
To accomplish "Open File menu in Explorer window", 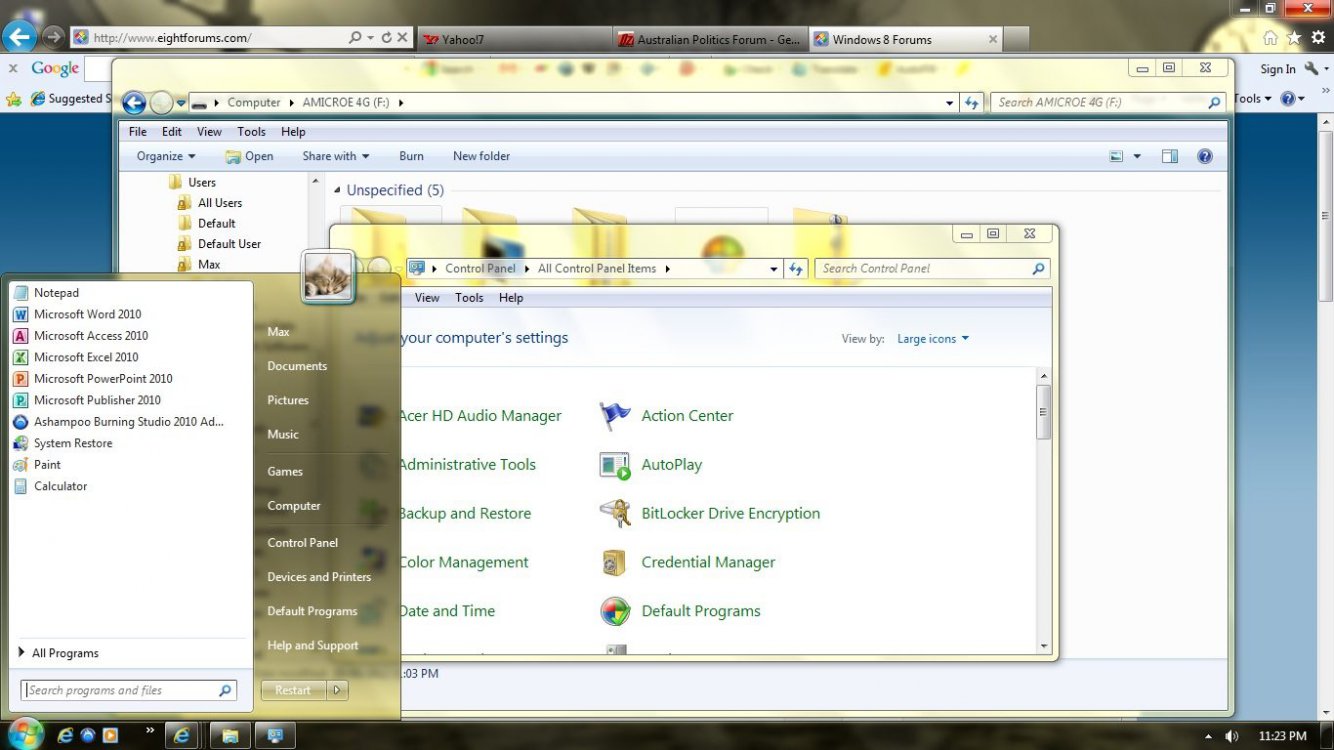I will (x=138, y=132).
